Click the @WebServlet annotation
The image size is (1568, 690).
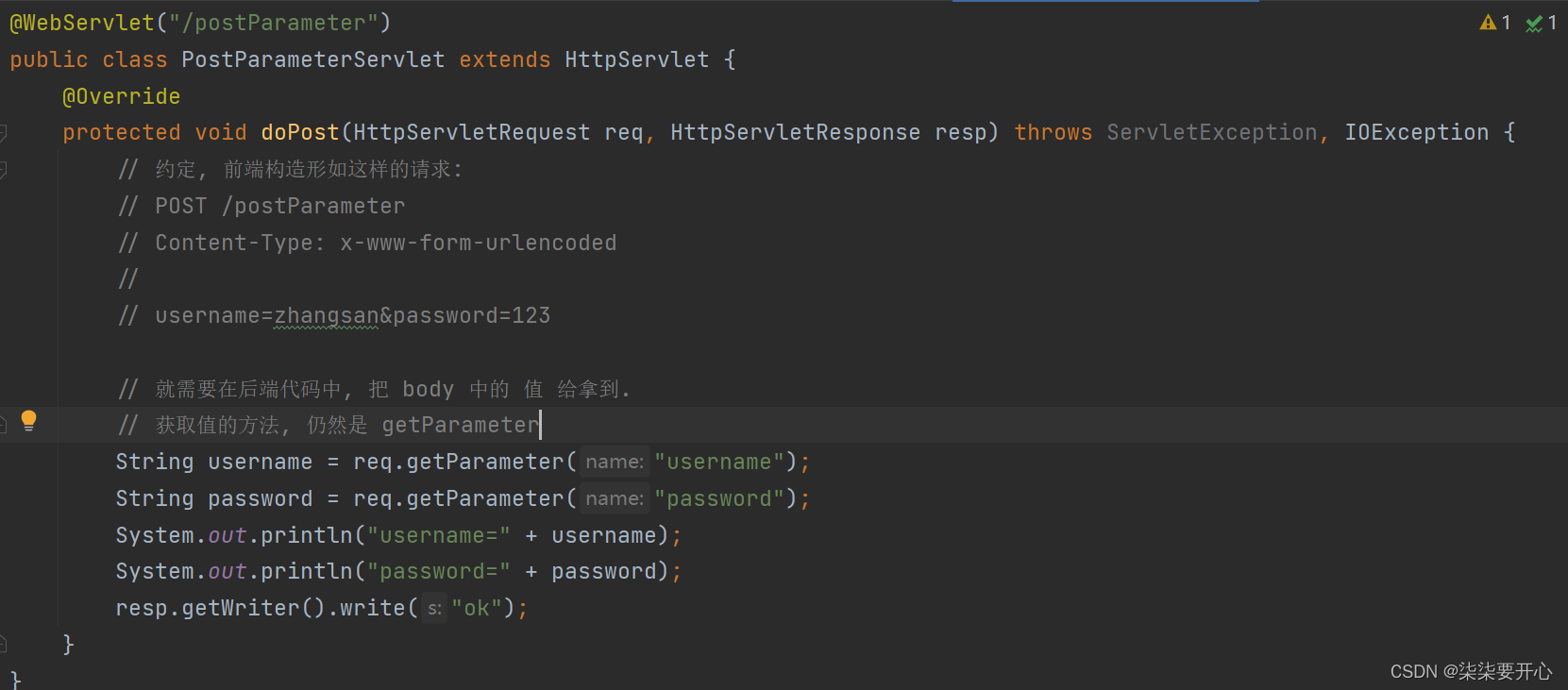[x=82, y=23]
